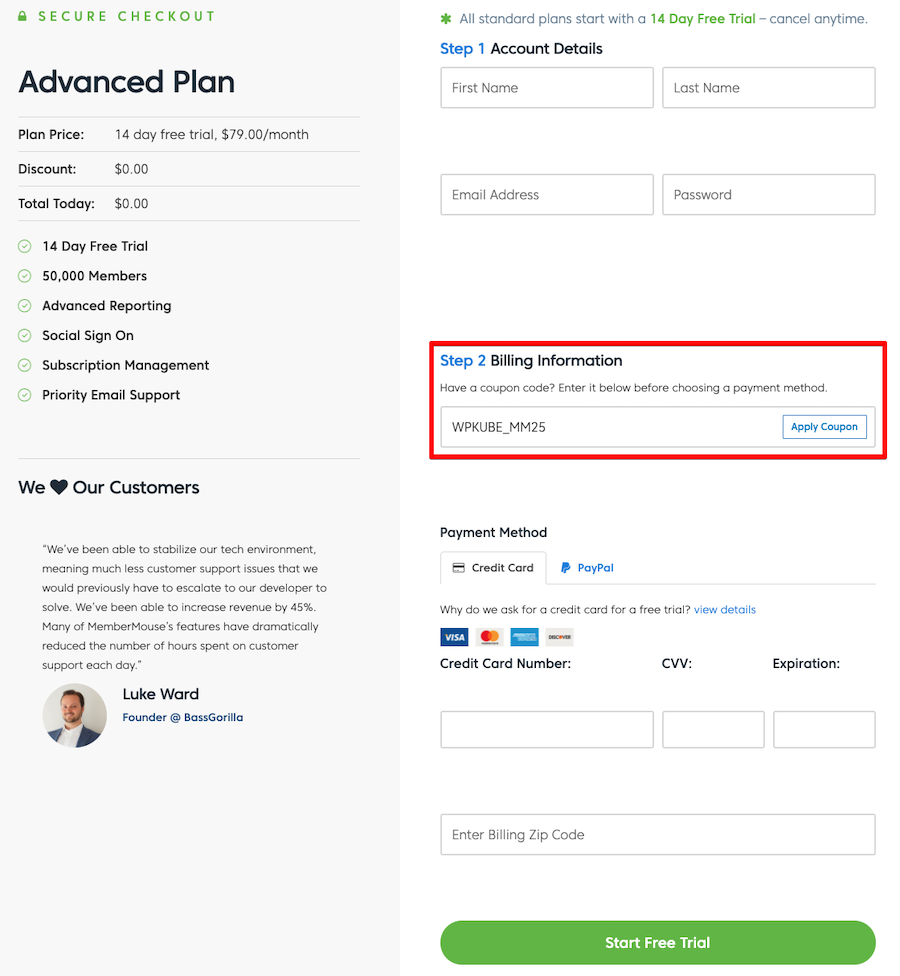This screenshot has height=976, width=900.
Task: Click the Apply Coupon button
Action: coord(824,427)
